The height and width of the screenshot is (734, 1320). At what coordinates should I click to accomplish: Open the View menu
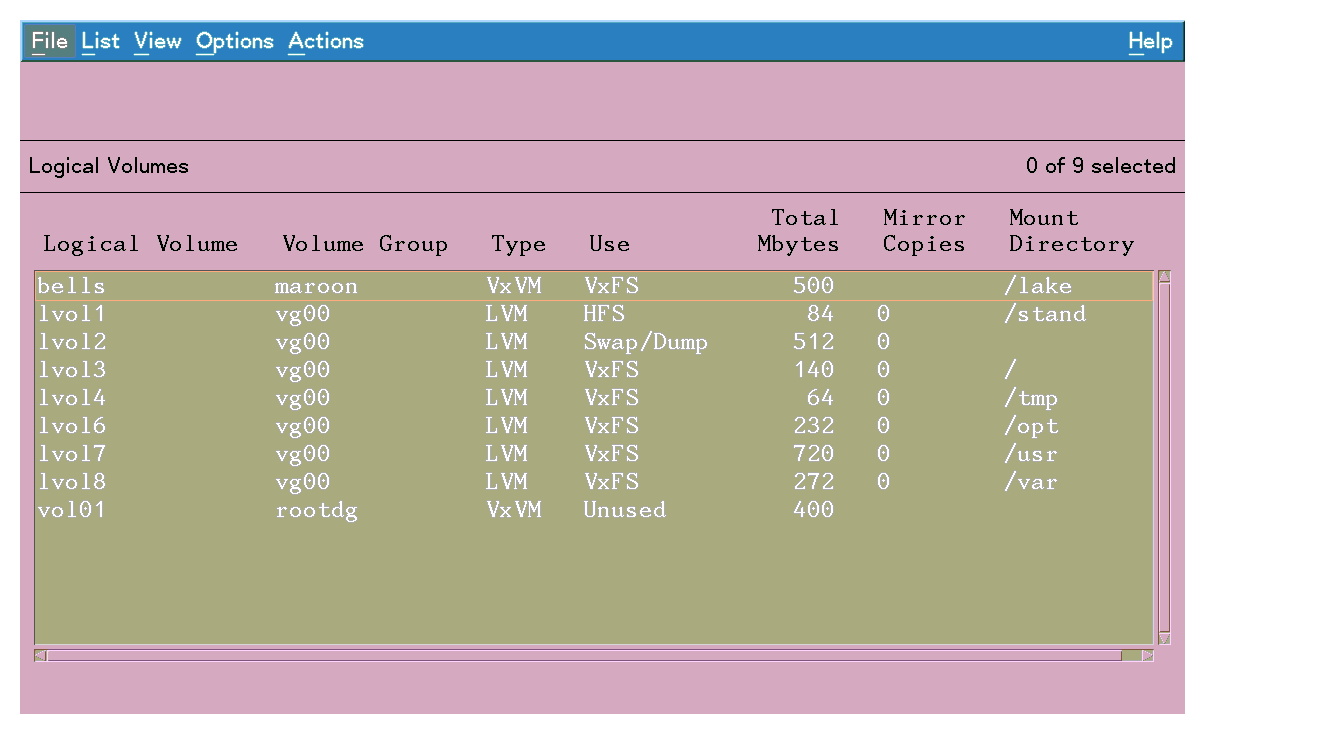click(x=157, y=41)
